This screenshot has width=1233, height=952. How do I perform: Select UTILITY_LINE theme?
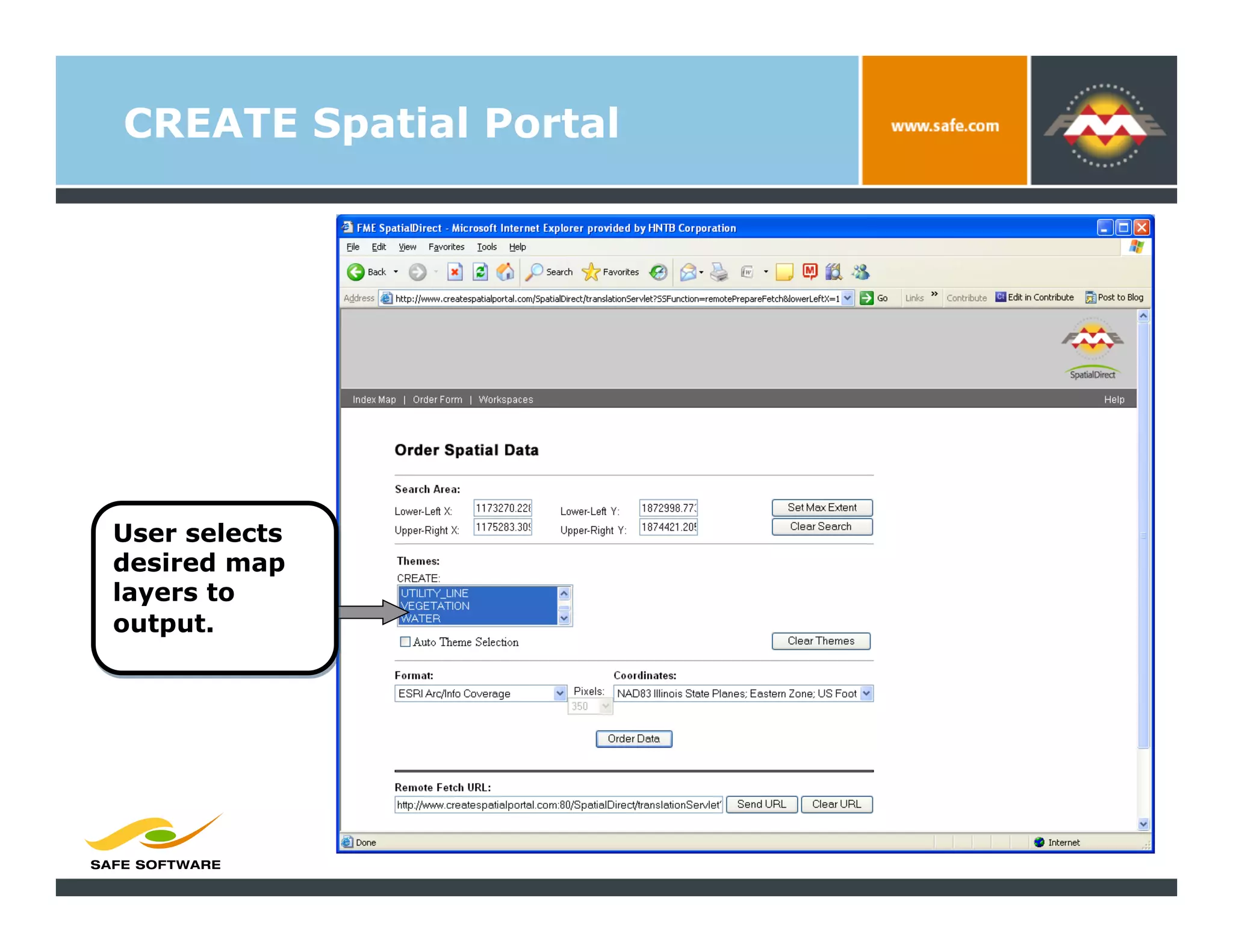tap(479, 593)
